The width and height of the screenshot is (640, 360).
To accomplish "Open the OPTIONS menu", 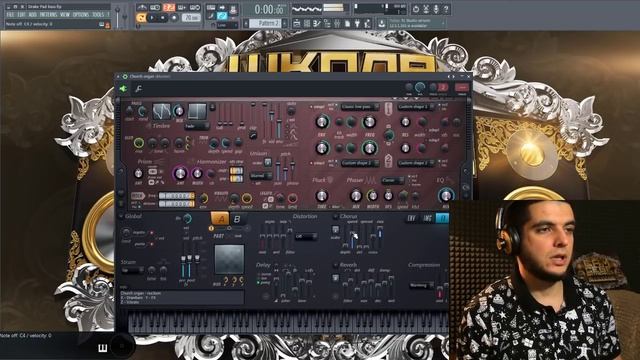I will coord(80,15).
